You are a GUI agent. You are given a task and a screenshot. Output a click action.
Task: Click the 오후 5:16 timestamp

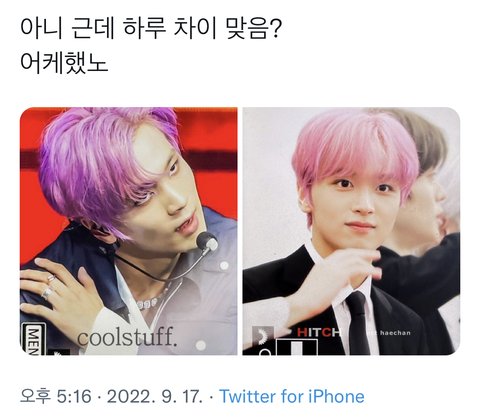pyautogui.click(x=55, y=396)
